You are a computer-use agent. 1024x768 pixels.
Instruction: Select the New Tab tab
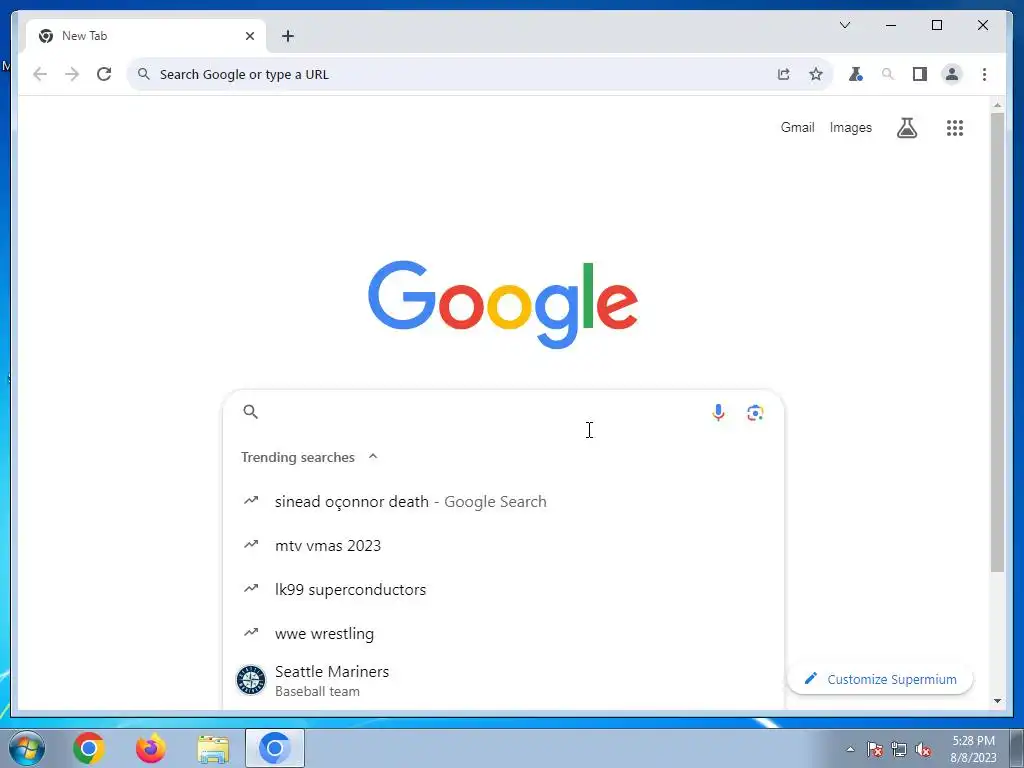[x=146, y=36]
